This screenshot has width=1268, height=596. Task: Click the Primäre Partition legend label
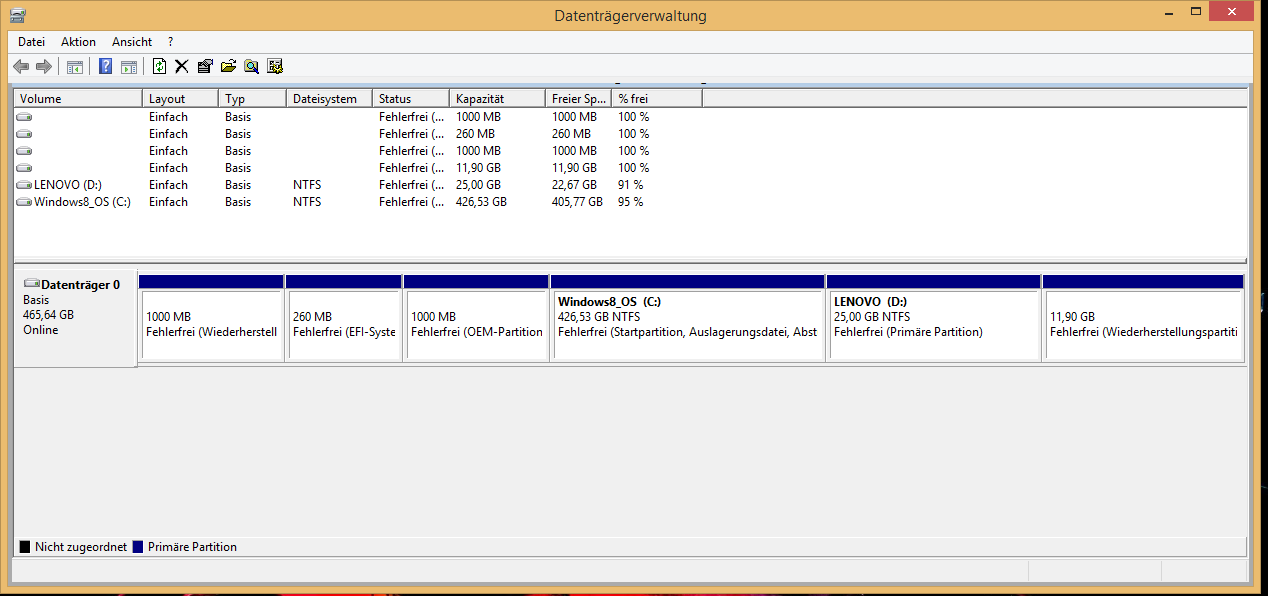pyautogui.click(x=192, y=547)
